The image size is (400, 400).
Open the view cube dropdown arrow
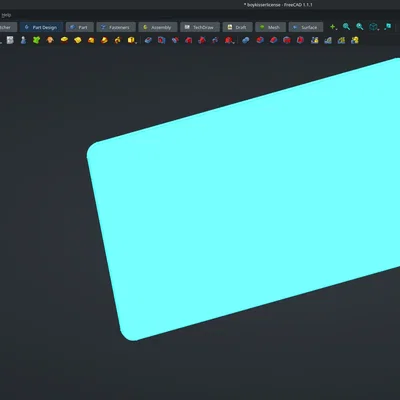[x=379, y=29]
